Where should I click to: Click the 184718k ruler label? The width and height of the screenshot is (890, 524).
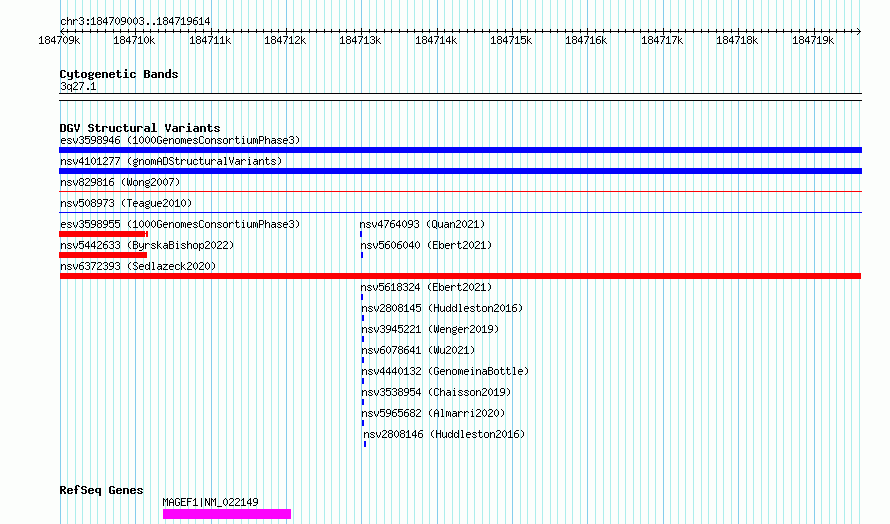click(x=737, y=40)
